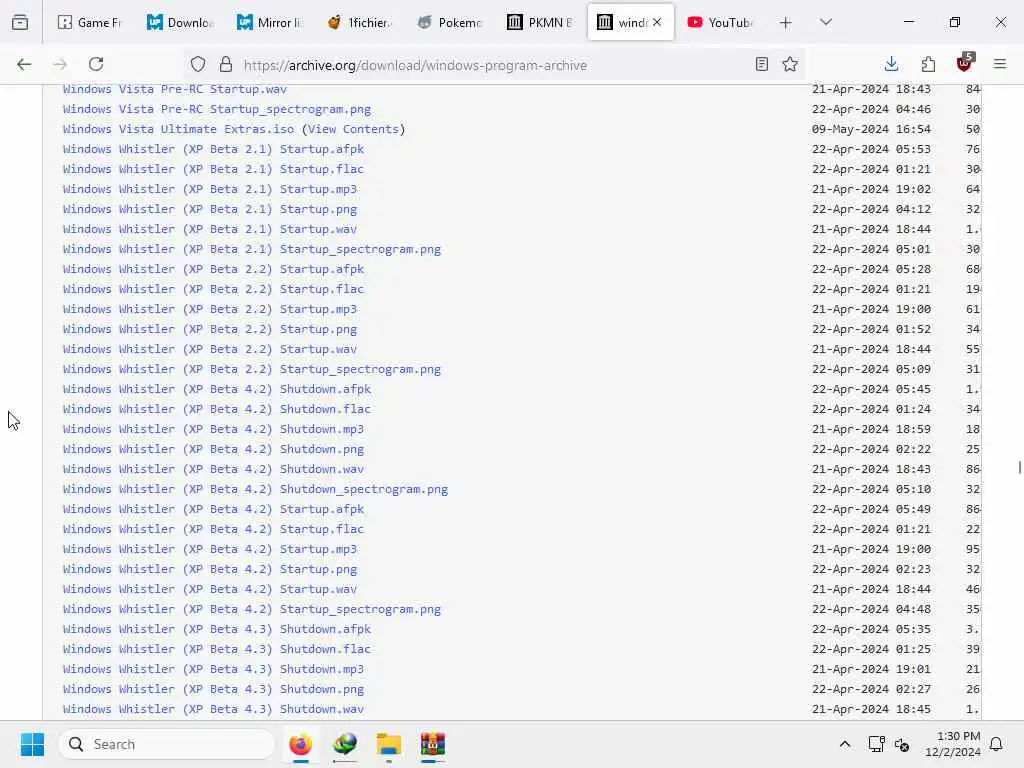
Task: Switch to Mirror li tab
Action: coord(269,22)
